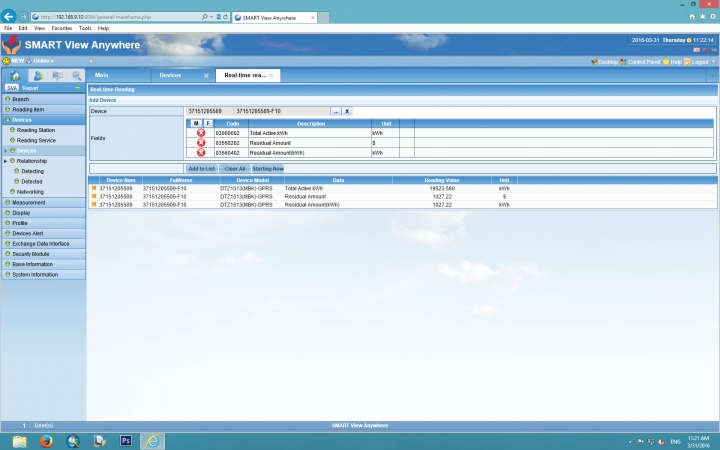Open the Reading Item sidebar section
Image resolution: width=720 pixels, height=450 pixels.
tap(44, 110)
